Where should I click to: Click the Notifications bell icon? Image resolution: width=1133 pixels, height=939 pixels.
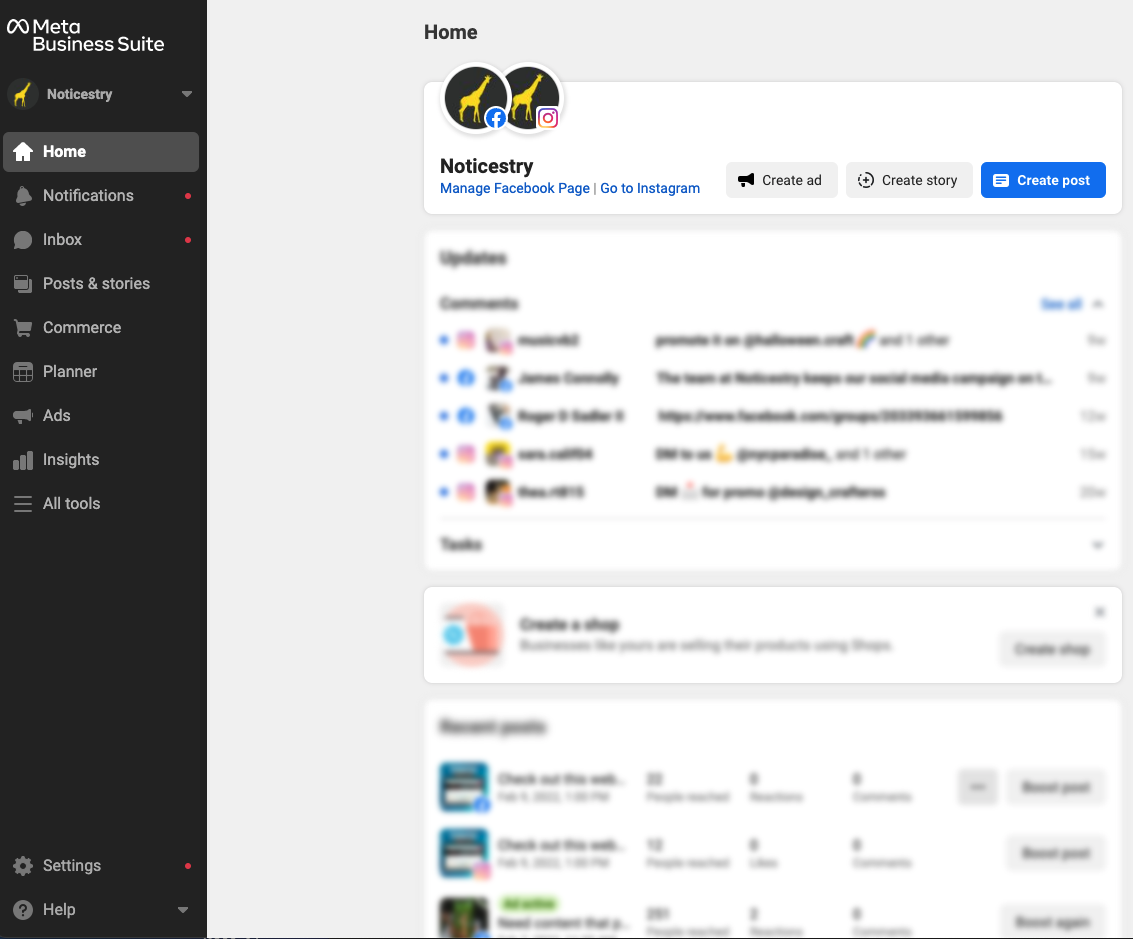click(x=23, y=196)
